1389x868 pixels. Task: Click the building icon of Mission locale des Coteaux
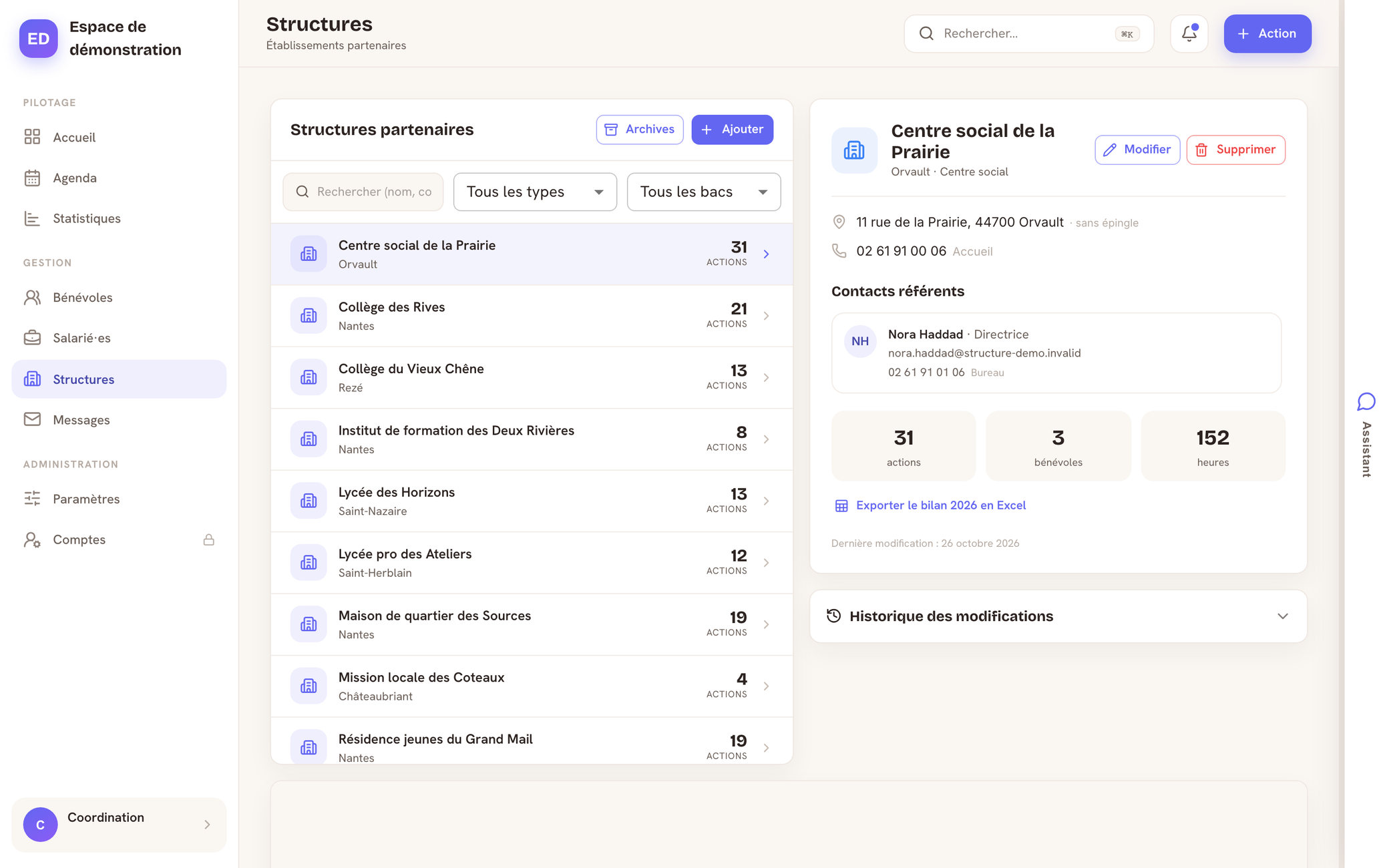[309, 686]
